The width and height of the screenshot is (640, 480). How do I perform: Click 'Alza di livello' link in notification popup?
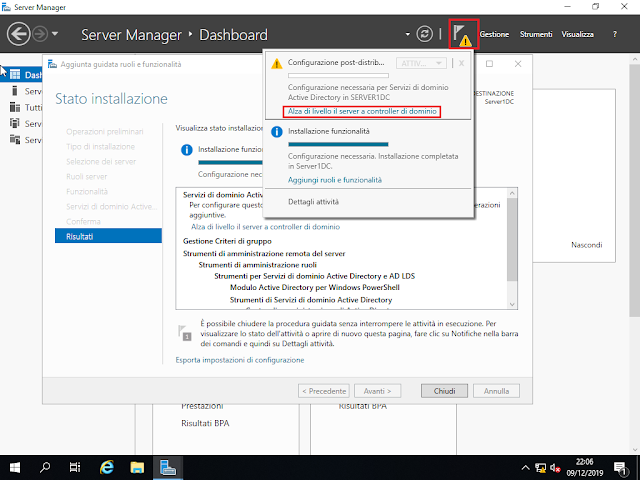point(362,111)
